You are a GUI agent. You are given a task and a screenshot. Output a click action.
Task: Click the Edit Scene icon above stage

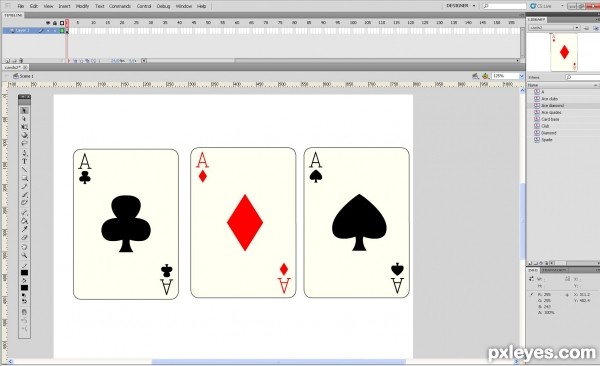[x=475, y=76]
